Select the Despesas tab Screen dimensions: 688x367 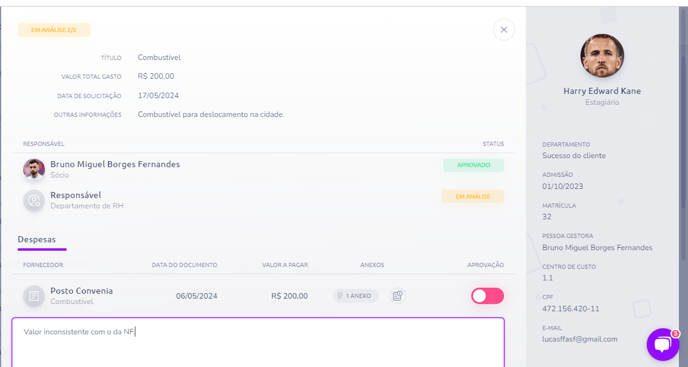[37, 240]
